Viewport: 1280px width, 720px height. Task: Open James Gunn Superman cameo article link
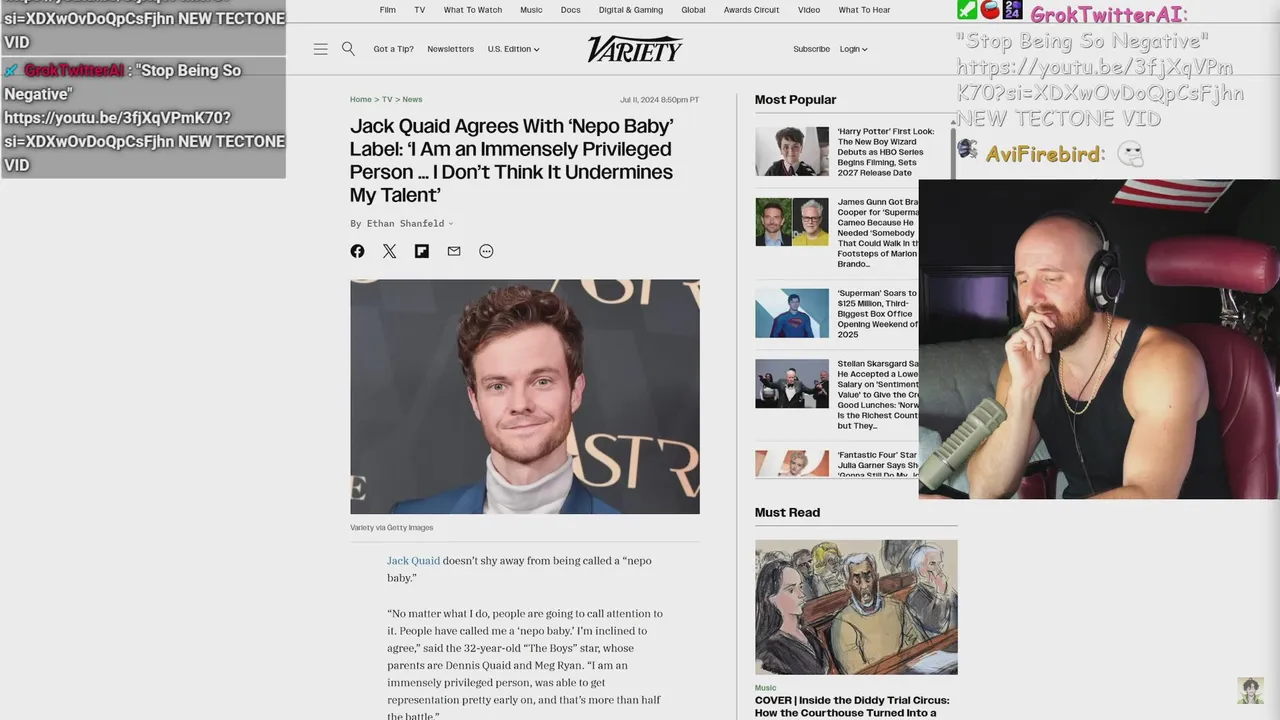pos(878,233)
